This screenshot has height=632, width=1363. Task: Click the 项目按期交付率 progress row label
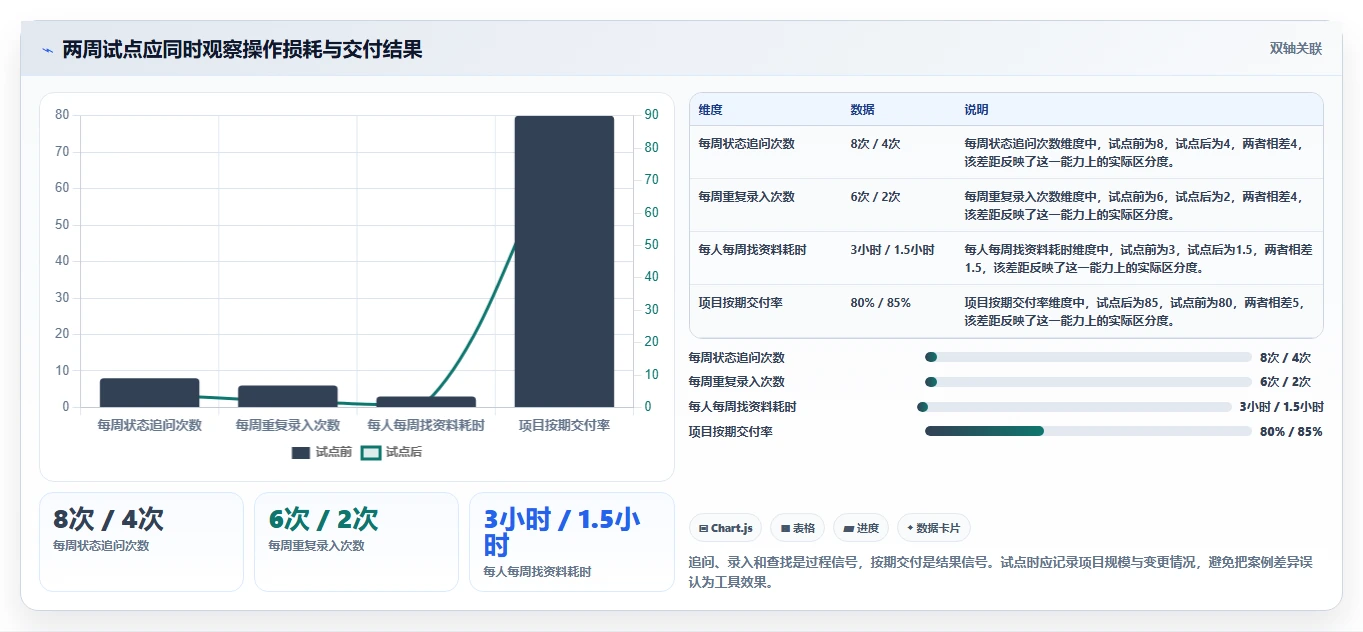(731, 432)
